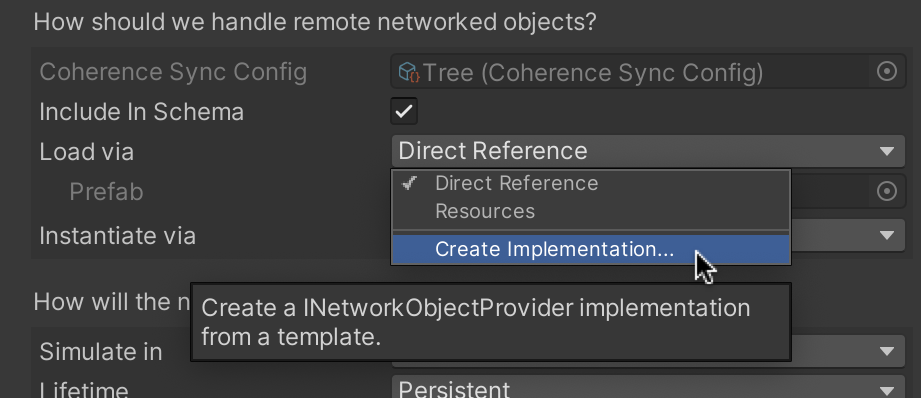The width and height of the screenshot is (921, 398).
Task: Open the Prefab field object picker circle
Action: click(x=886, y=191)
